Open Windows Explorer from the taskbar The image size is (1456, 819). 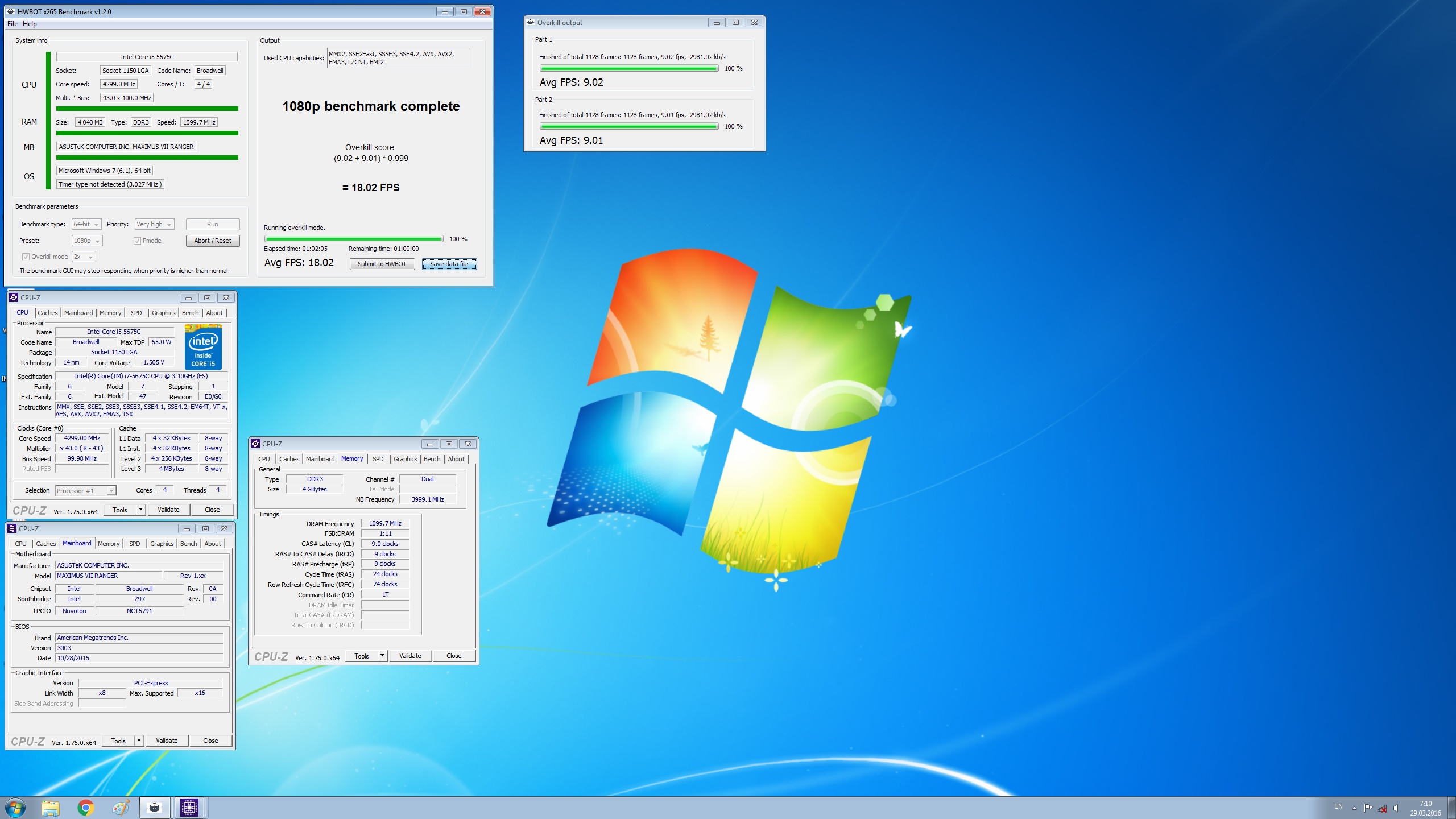(x=50, y=808)
